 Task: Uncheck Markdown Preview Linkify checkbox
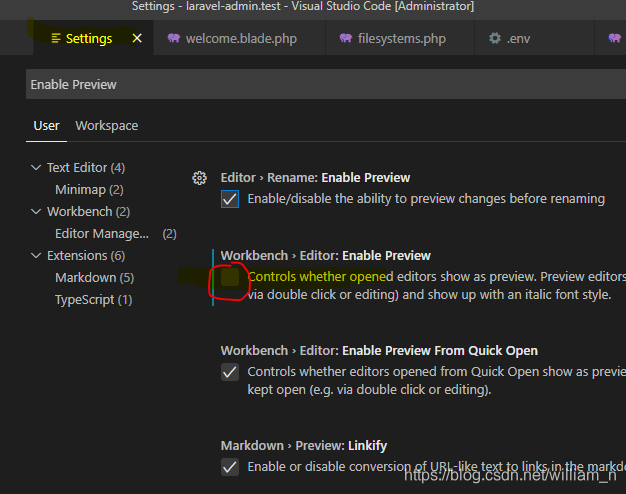click(x=230, y=467)
